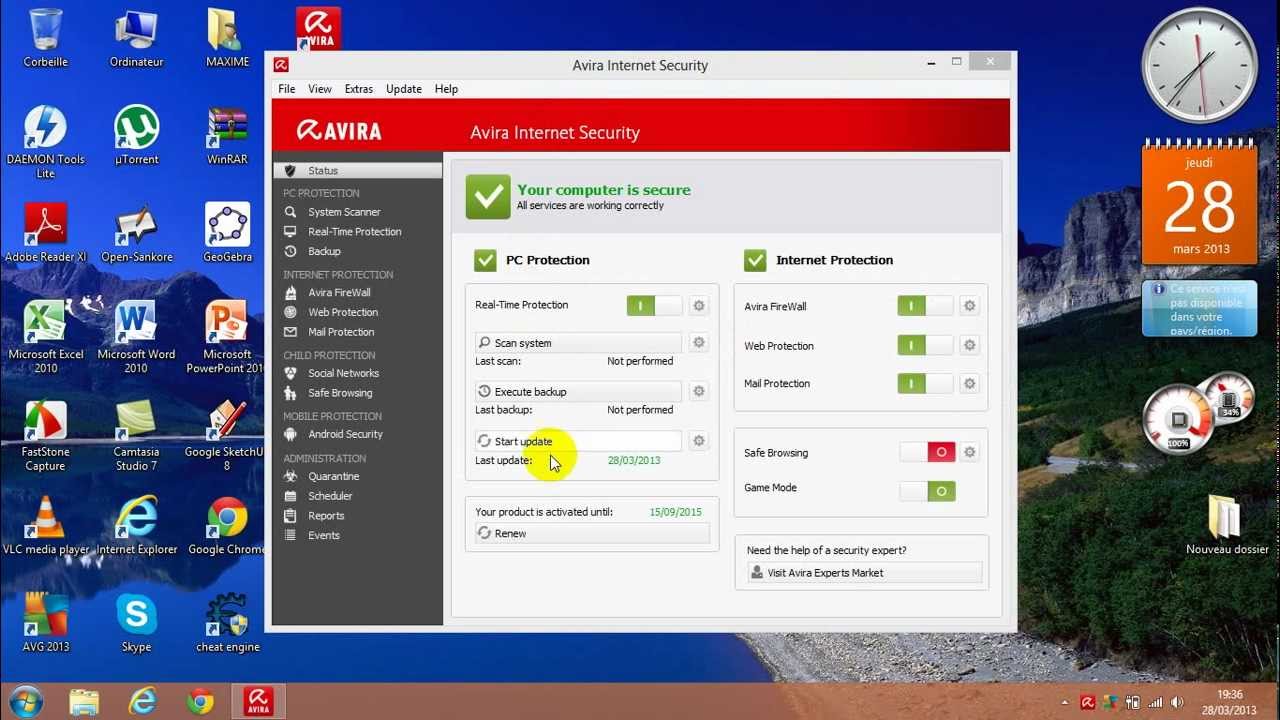The height and width of the screenshot is (720, 1280).
Task: Open Web Protection settings gear
Action: [969, 345]
